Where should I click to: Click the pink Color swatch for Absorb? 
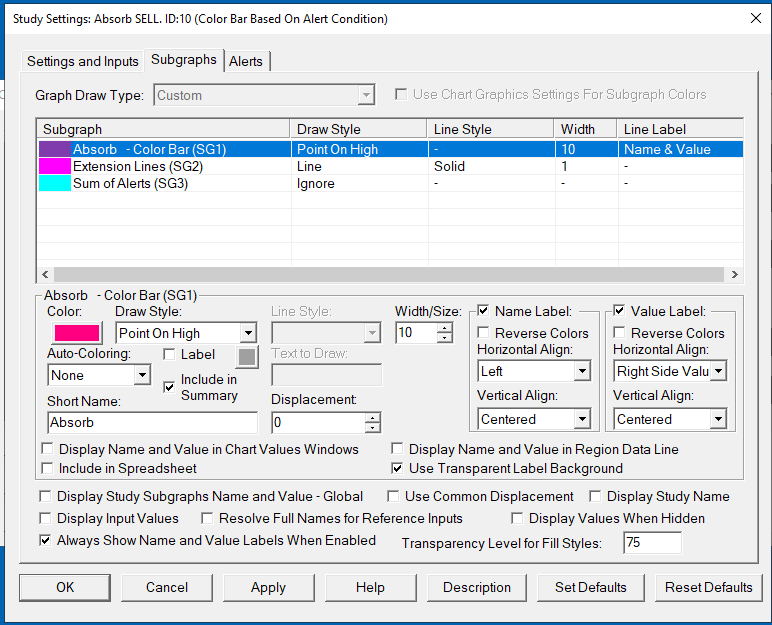pyautogui.click(x=74, y=333)
